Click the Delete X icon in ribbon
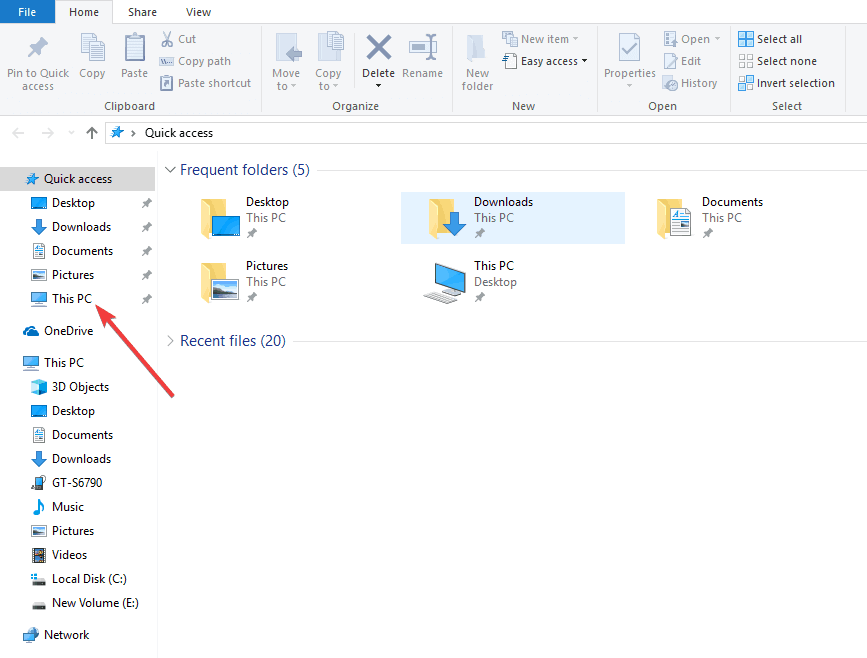This screenshot has height=658, width=867. pos(379,47)
